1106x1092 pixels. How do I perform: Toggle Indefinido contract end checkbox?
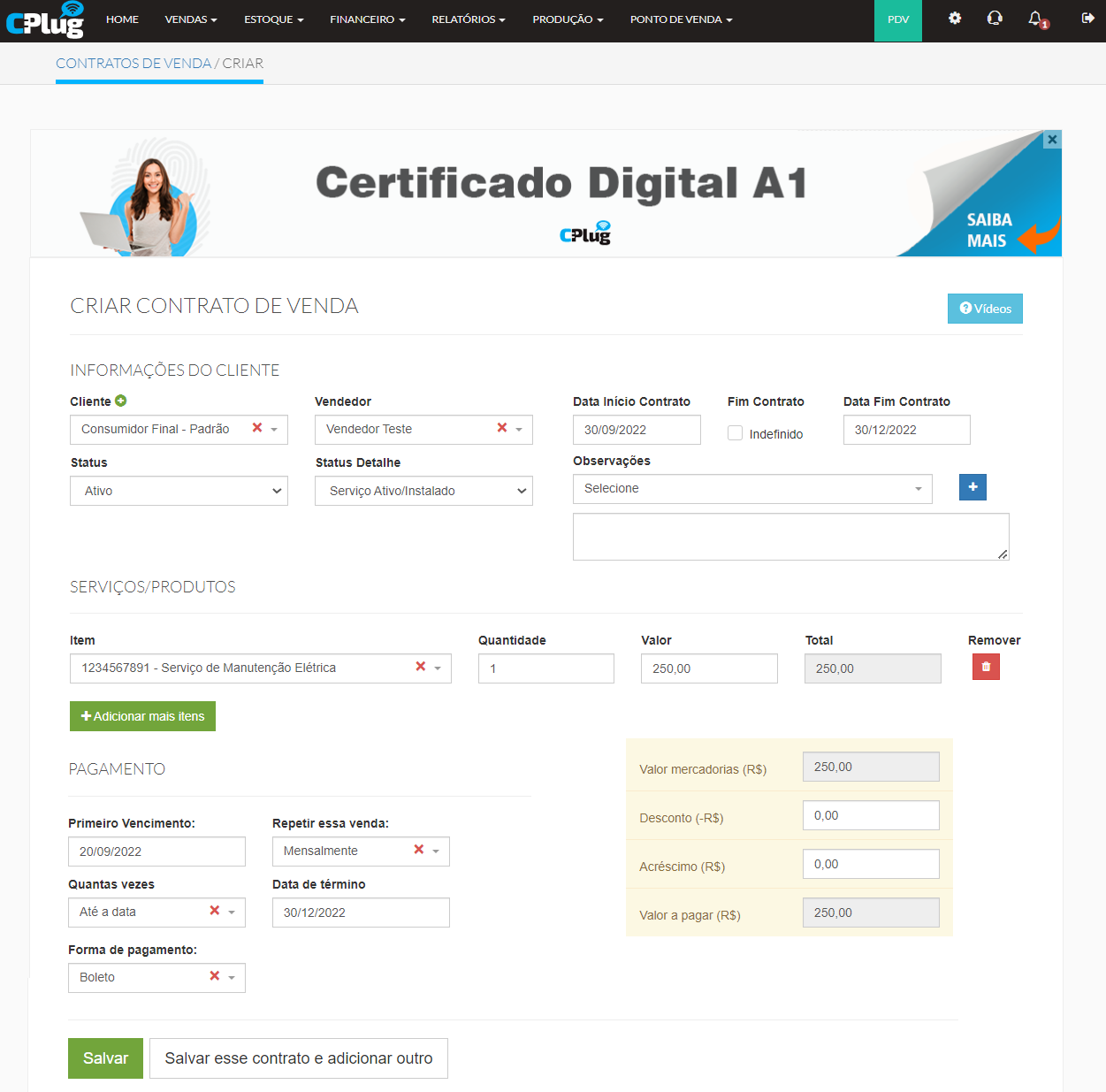(735, 433)
